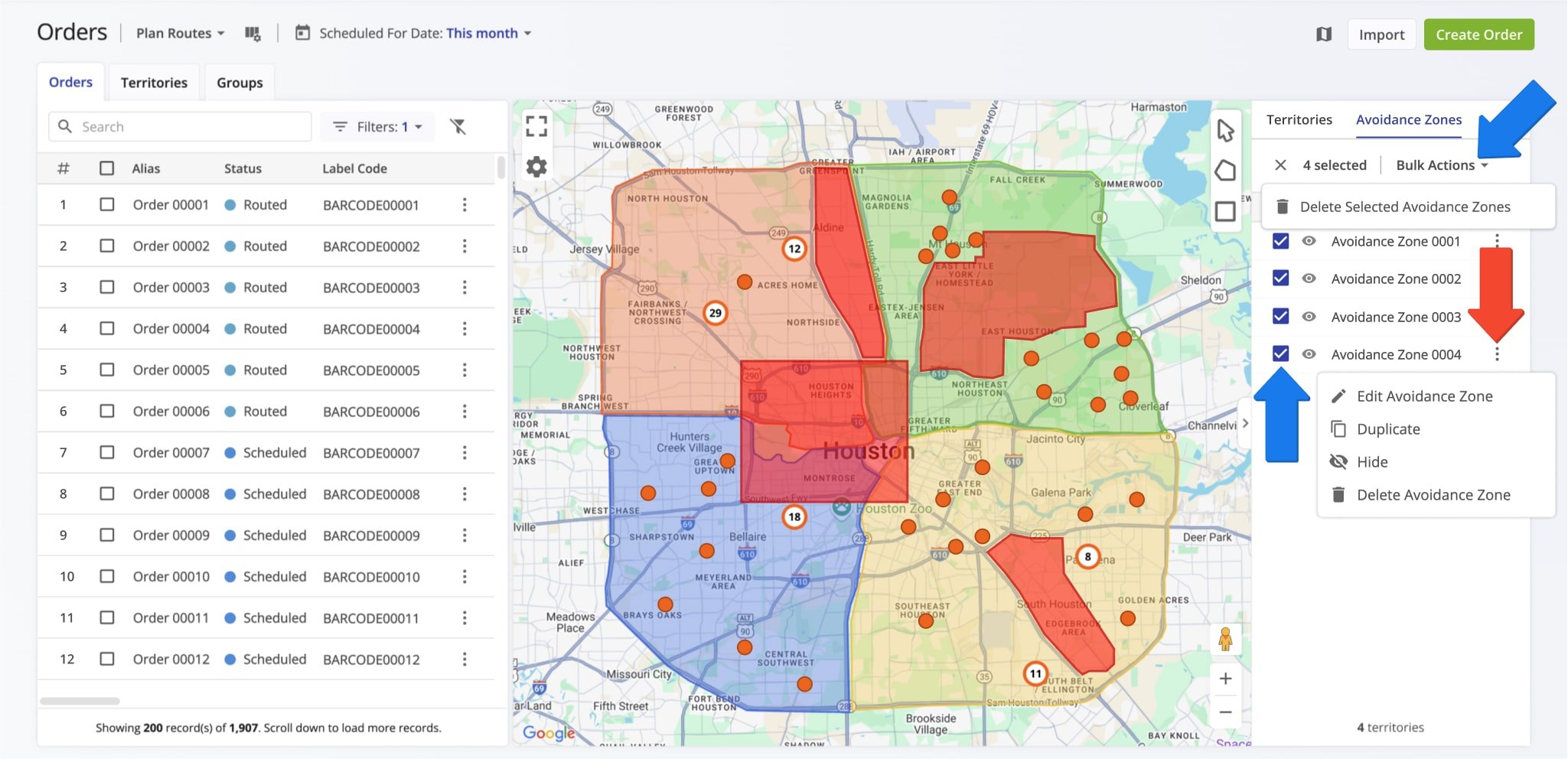Click the Import button
This screenshot has height=759, width=1568.
1381,34
